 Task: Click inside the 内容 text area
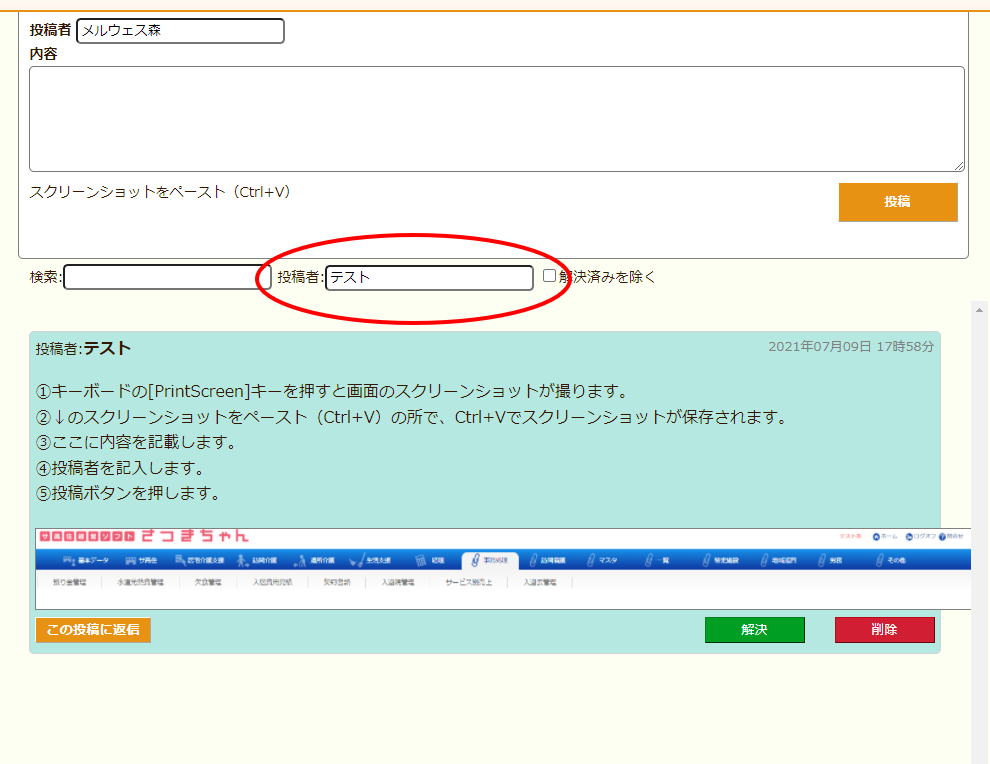click(496, 119)
